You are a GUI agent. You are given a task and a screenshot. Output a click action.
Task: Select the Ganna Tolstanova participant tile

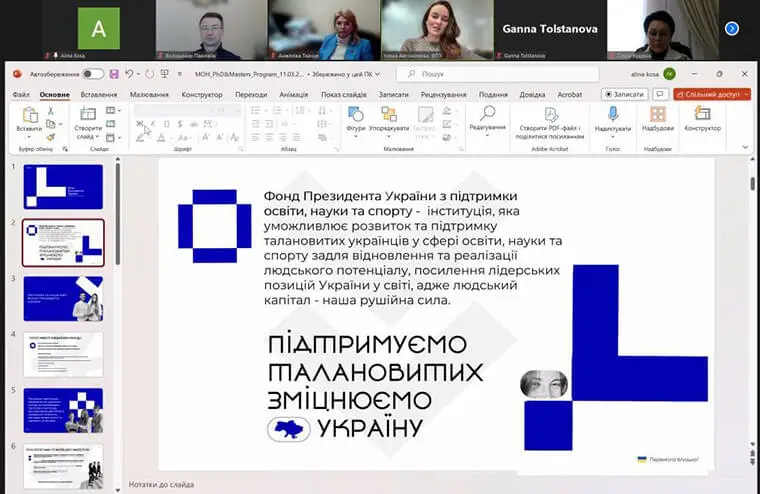(550, 30)
